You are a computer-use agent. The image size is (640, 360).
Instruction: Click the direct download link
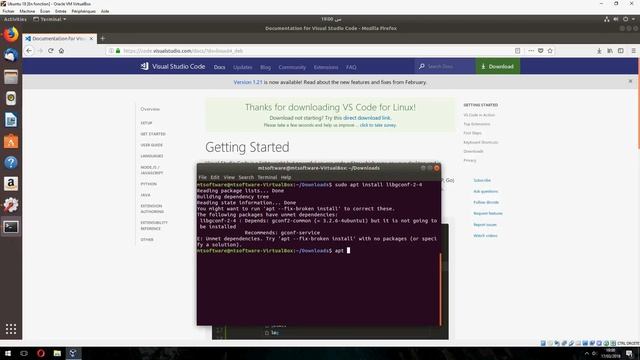tap(367, 118)
